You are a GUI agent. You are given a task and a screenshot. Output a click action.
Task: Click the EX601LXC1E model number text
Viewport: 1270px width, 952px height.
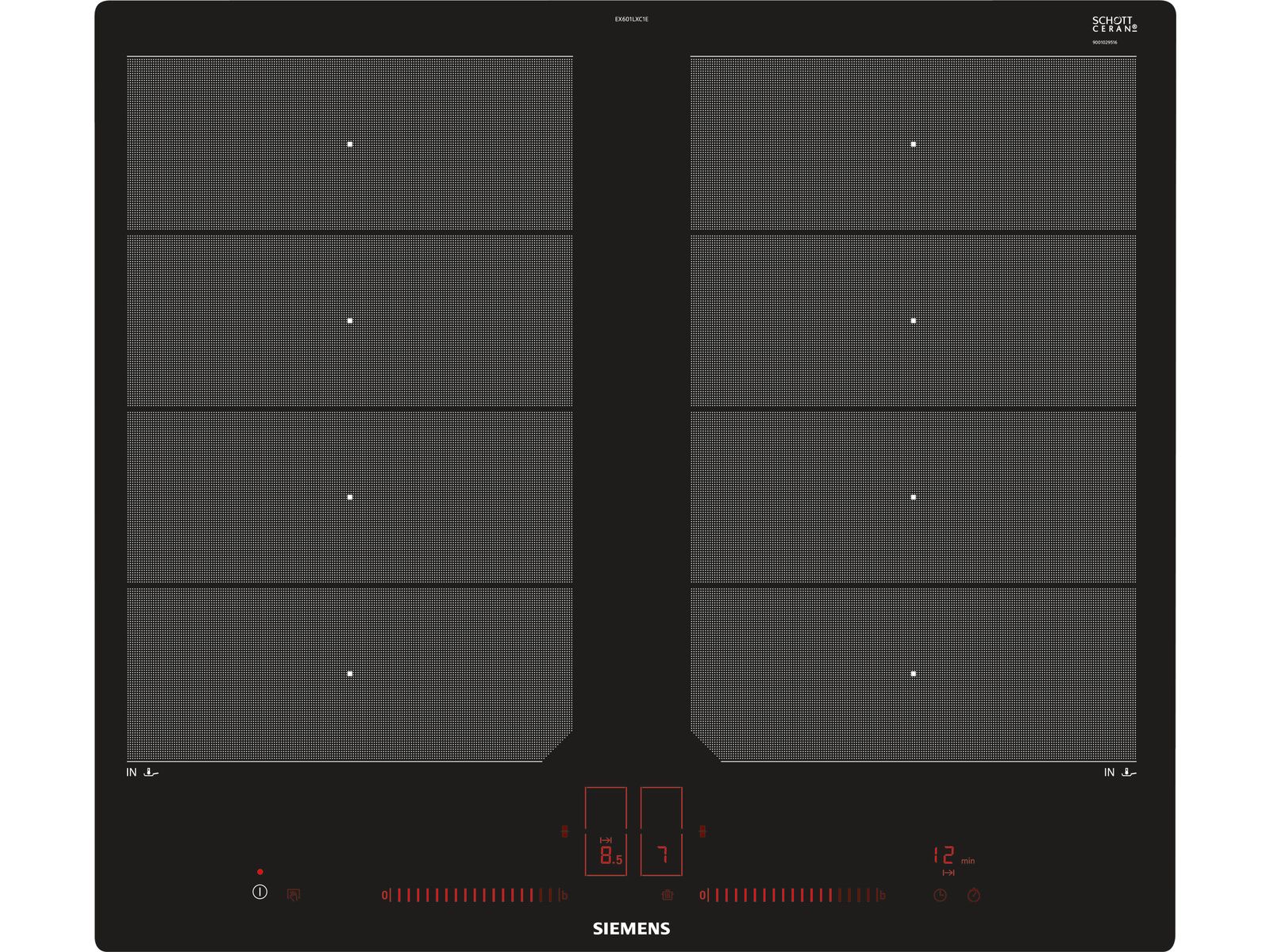632,19
